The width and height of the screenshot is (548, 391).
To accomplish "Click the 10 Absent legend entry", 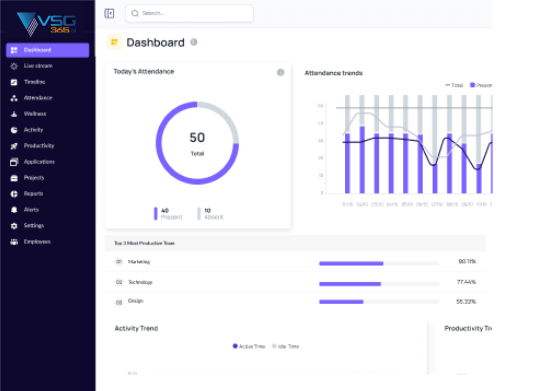I will 210,213.
